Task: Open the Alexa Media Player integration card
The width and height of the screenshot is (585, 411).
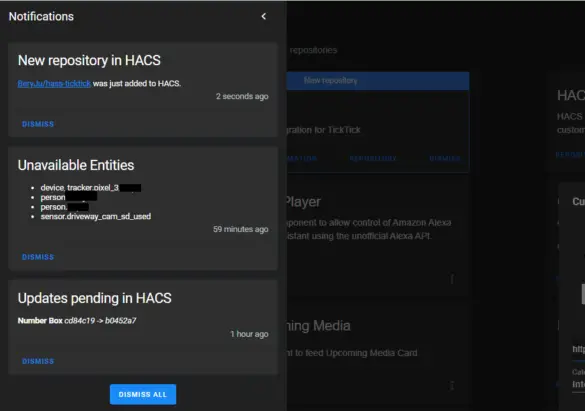Action: (x=377, y=236)
